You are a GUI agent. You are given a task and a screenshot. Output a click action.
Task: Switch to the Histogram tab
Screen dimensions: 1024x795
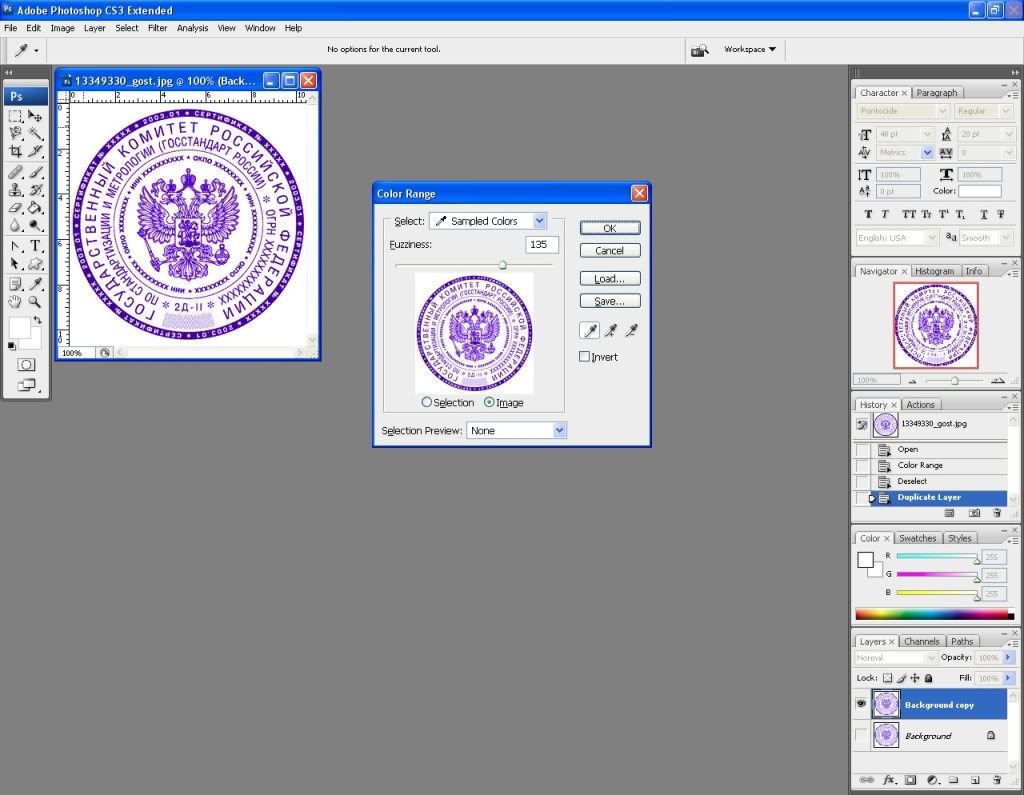pyautogui.click(x=934, y=271)
